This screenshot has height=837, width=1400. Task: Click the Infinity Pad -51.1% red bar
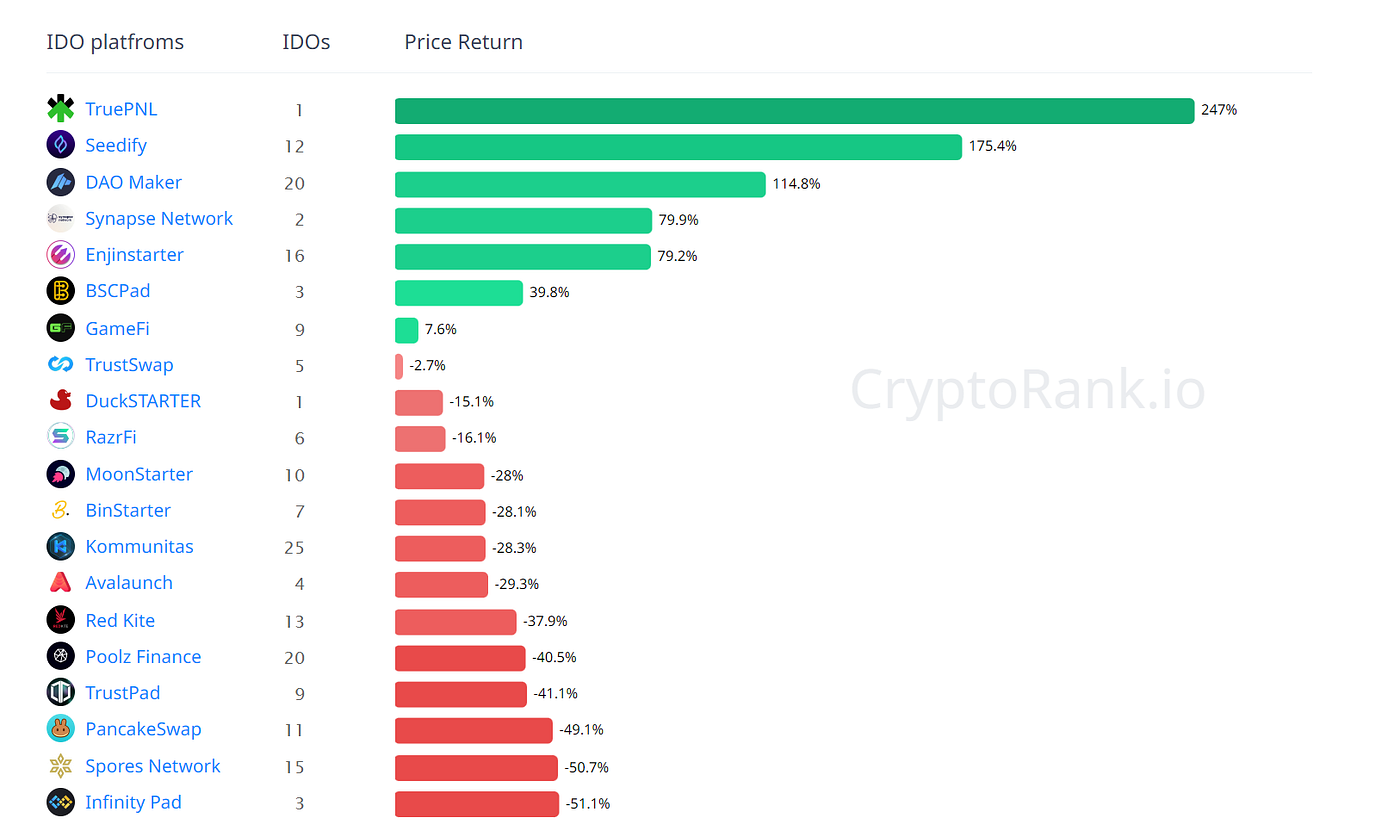pyautogui.click(x=477, y=804)
